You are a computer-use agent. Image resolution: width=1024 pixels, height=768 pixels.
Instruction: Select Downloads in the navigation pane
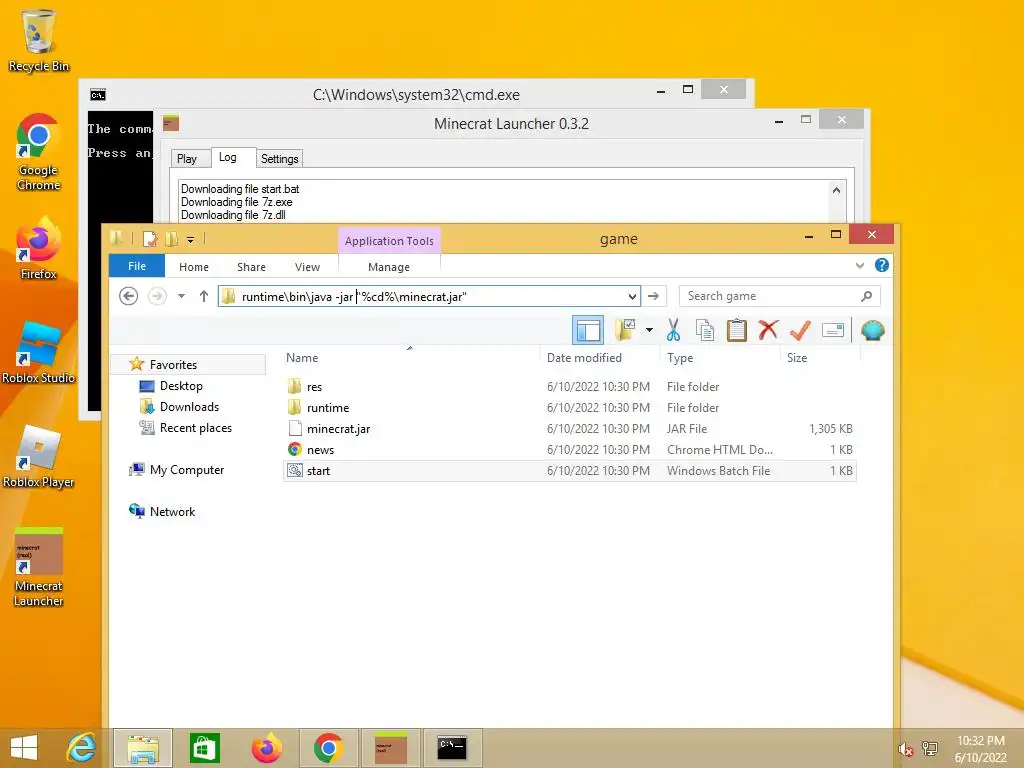[189, 407]
